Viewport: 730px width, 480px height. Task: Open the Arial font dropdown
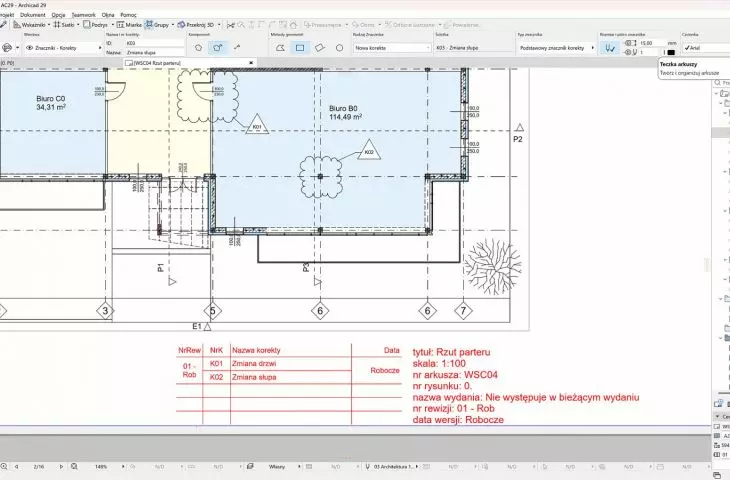(706, 48)
